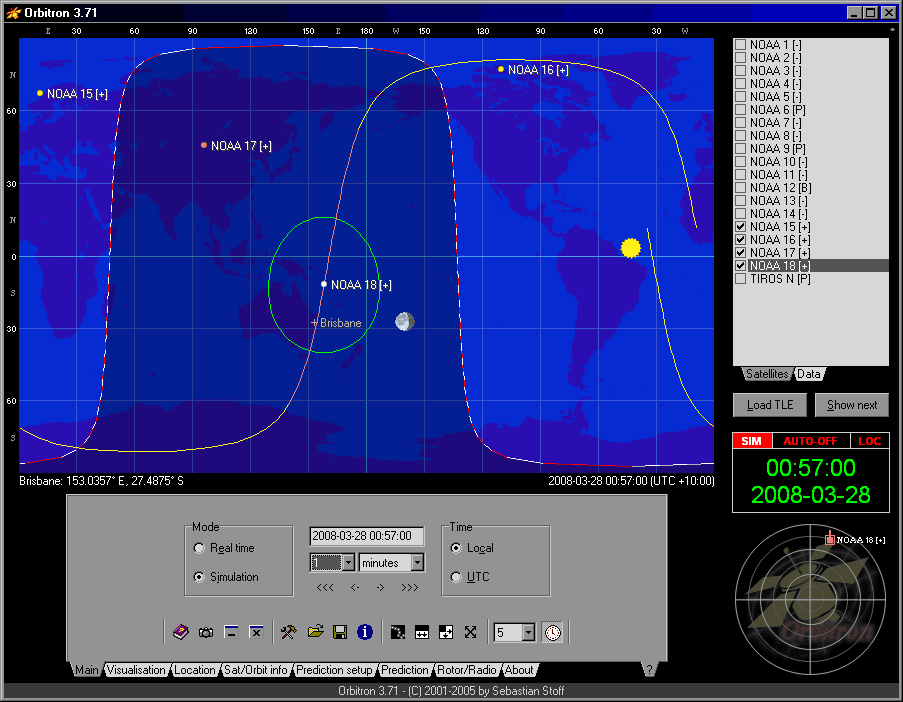Screen dimensions: 903x702
Task: Toggle full screen with crossed-arrows icon
Action: click(470, 632)
